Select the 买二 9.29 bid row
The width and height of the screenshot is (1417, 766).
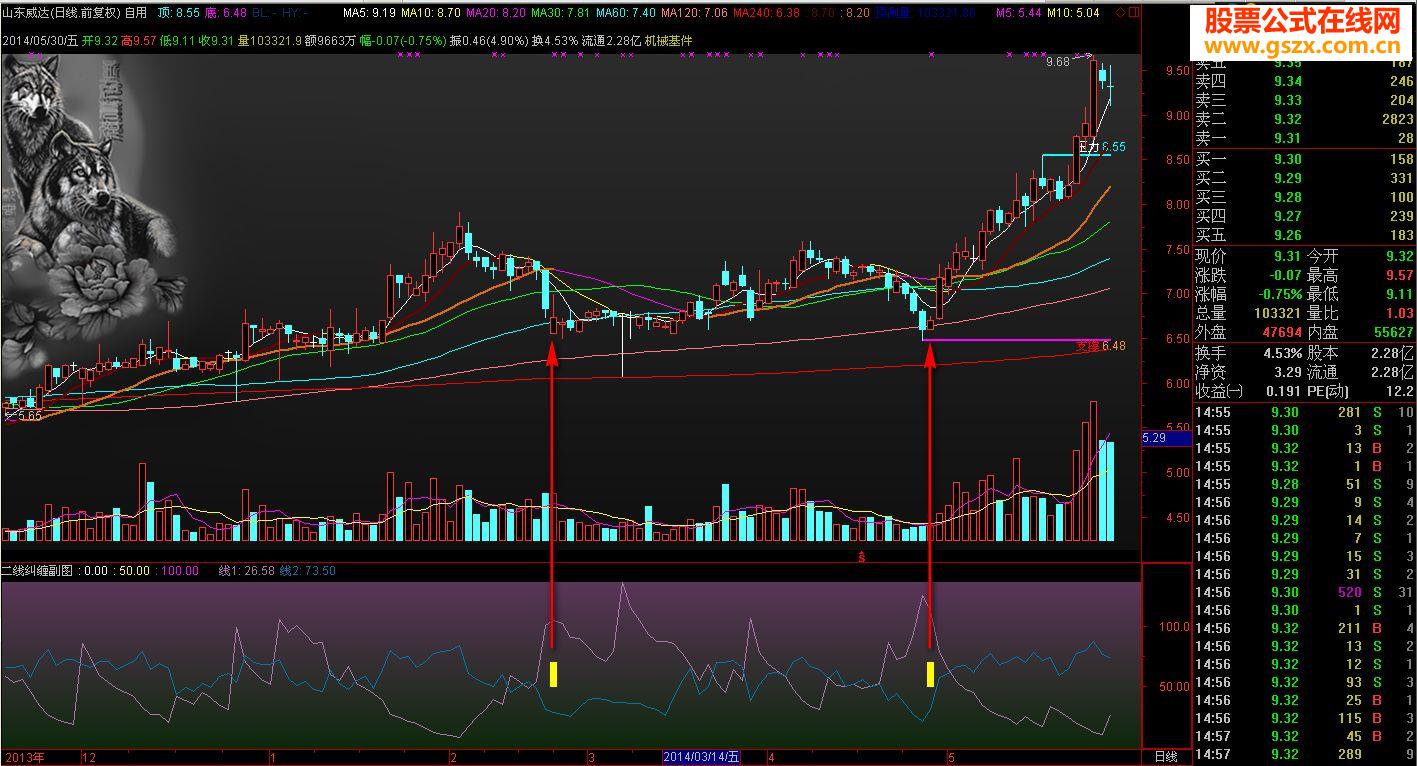pyautogui.click(x=1305, y=178)
